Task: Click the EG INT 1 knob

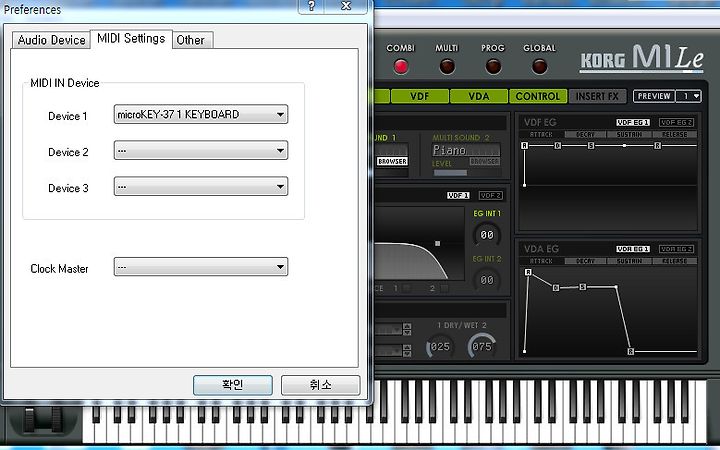Action: tap(487, 235)
